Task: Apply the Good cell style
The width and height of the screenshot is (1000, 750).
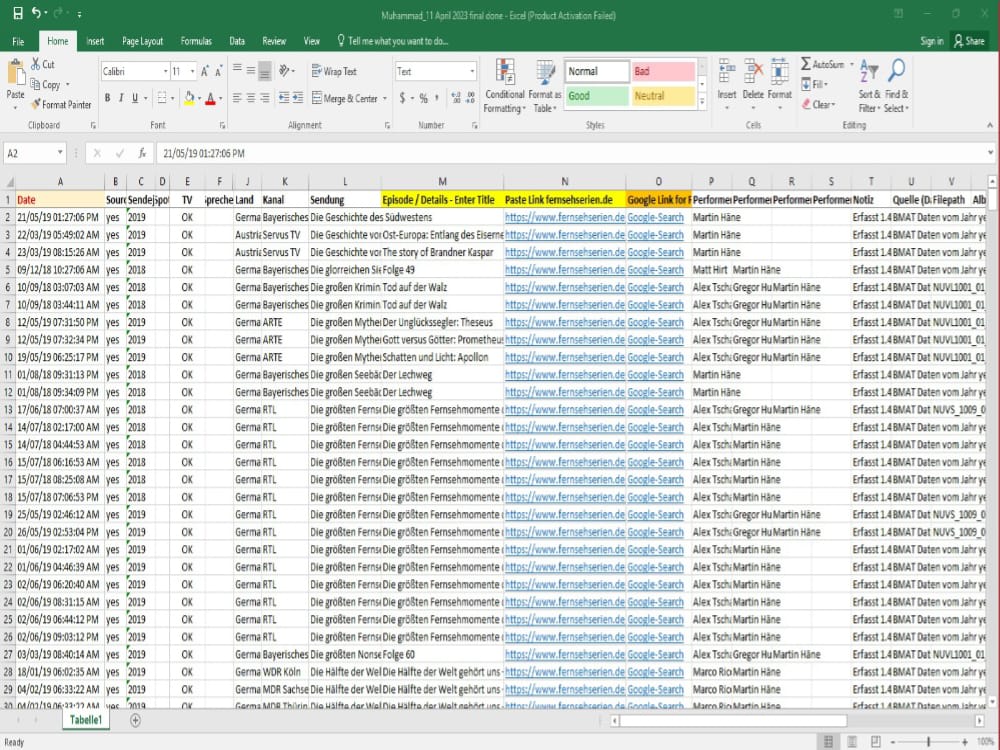Action: [x=597, y=96]
